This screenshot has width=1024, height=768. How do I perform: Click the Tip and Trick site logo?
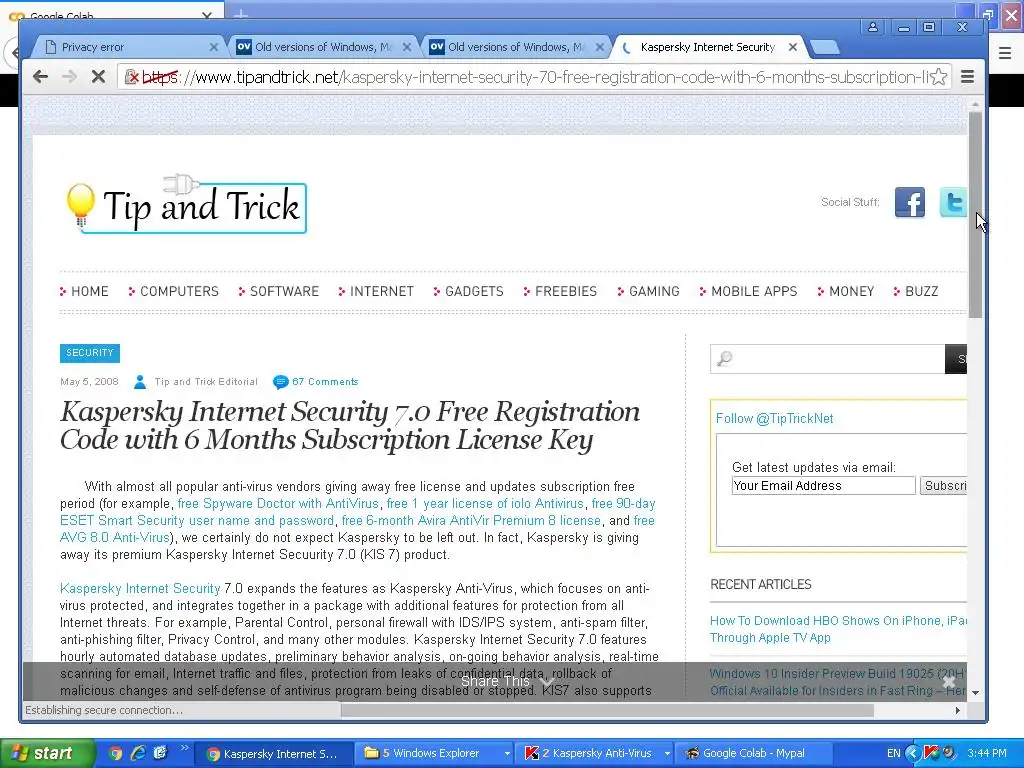[x=186, y=204]
